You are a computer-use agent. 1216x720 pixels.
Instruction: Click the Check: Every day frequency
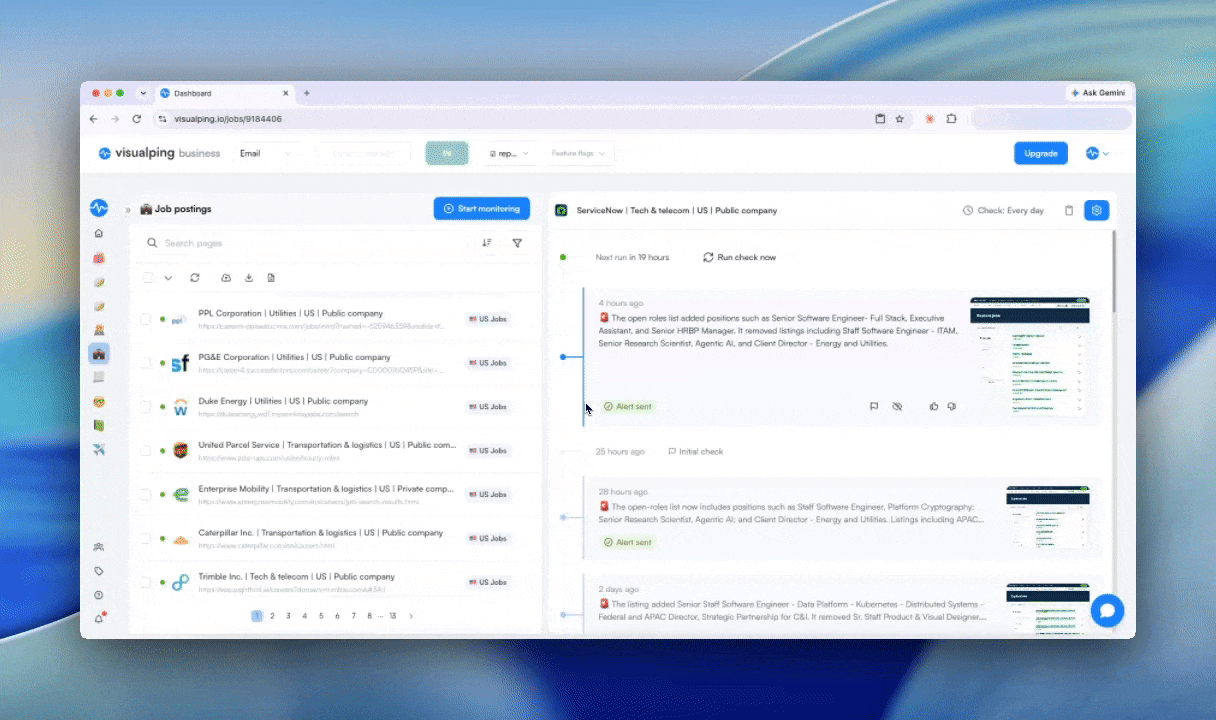(1003, 210)
